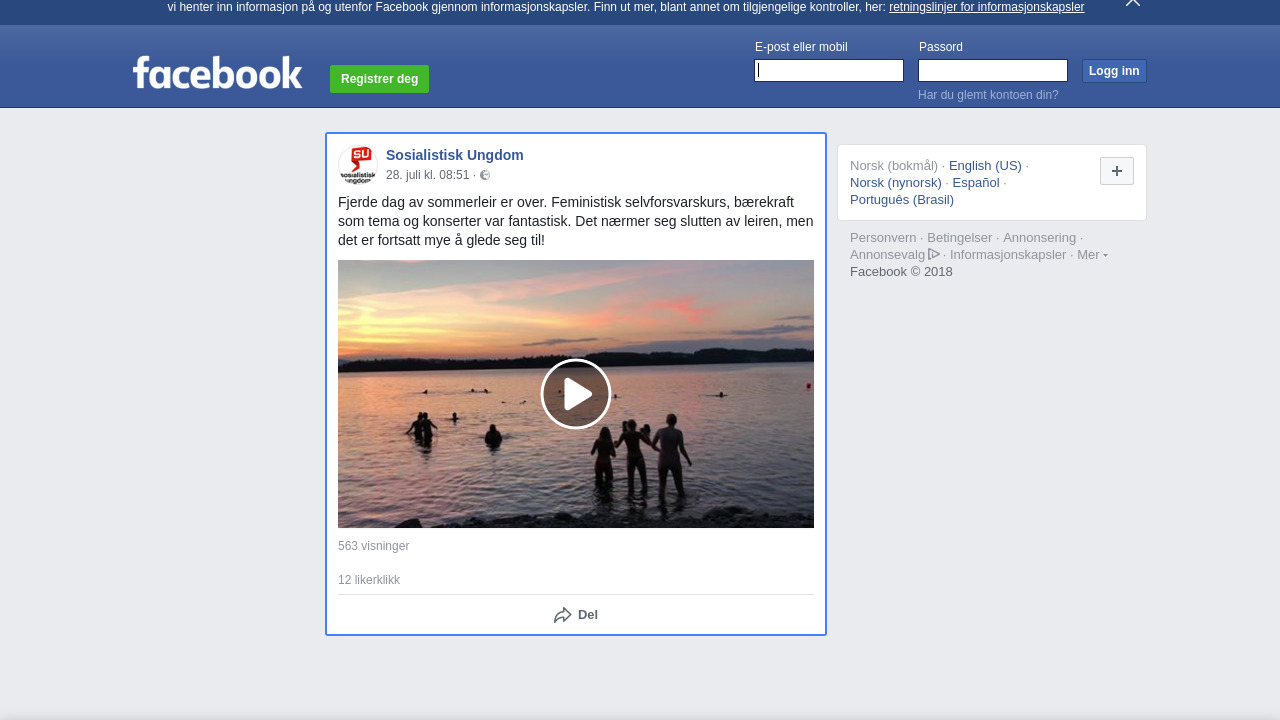The width and height of the screenshot is (1280, 720).
Task: Switch language to Norsk (nynorsk)
Action: click(x=896, y=183)
